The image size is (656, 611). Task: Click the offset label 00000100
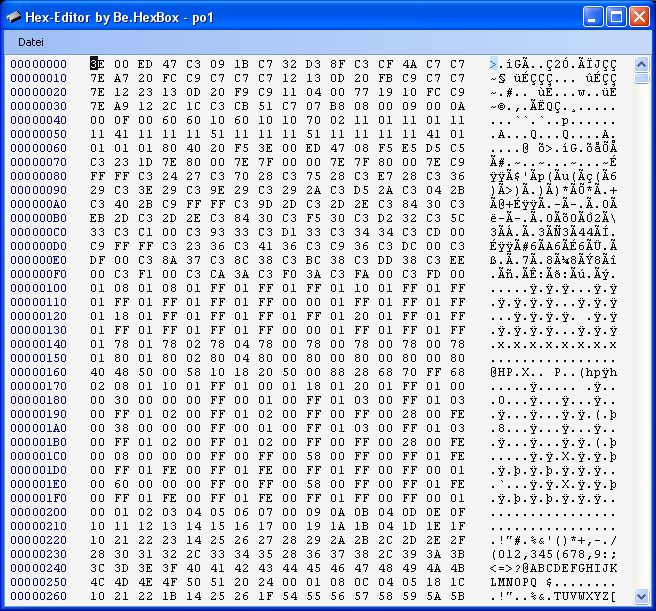pyautogui.click(x=39, y=288)
